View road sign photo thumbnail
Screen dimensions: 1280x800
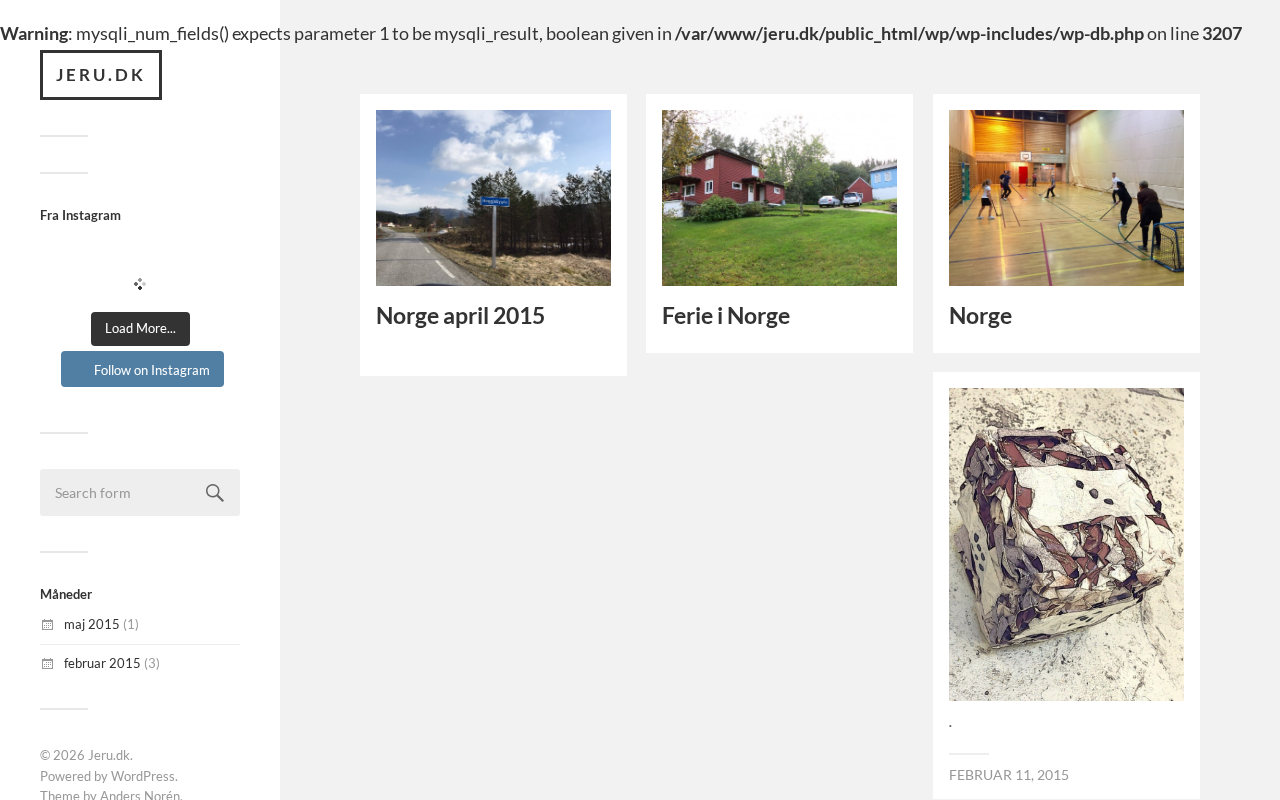pyautogui.click(x=493, y=198)
